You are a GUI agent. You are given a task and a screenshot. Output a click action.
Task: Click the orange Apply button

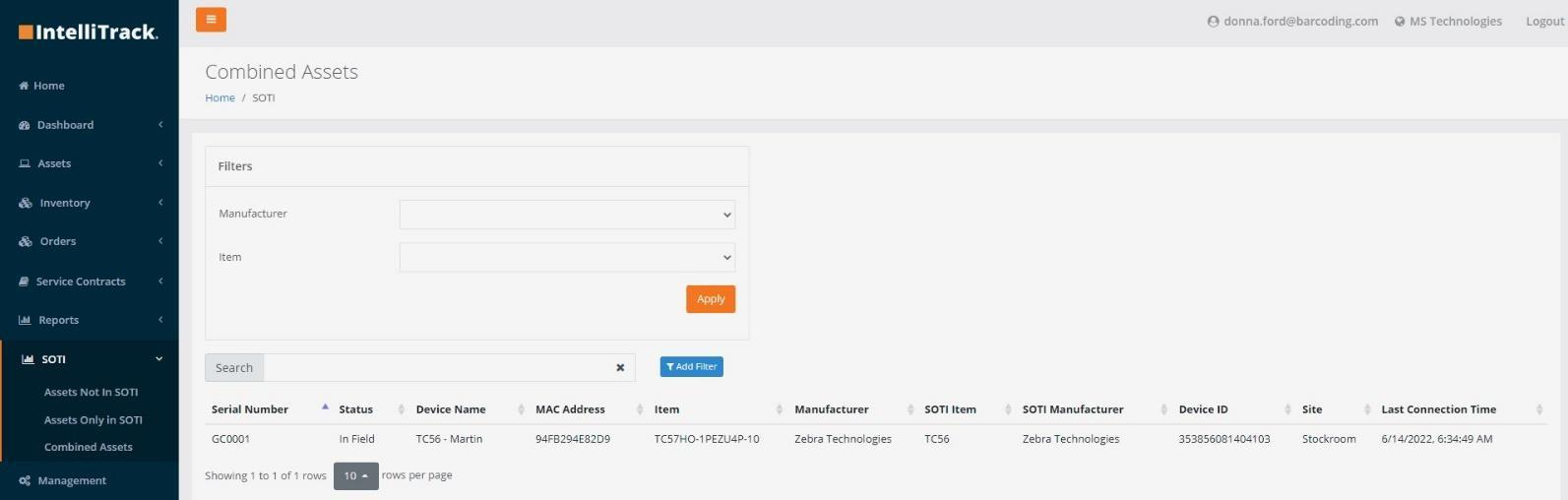[x=711, y=299]
